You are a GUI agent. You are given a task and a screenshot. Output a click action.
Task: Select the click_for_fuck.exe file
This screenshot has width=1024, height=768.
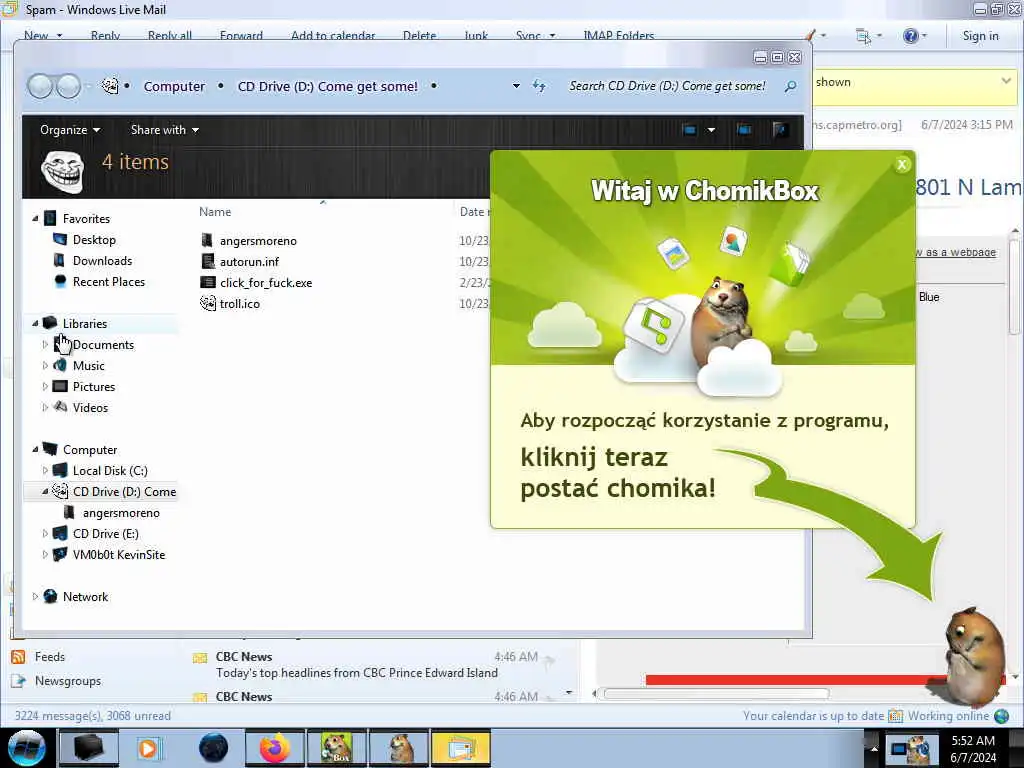click(256, 282)
